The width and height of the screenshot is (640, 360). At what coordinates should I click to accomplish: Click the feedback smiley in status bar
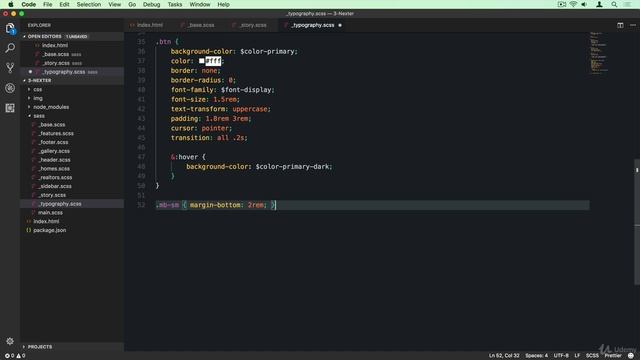(631, 356)
